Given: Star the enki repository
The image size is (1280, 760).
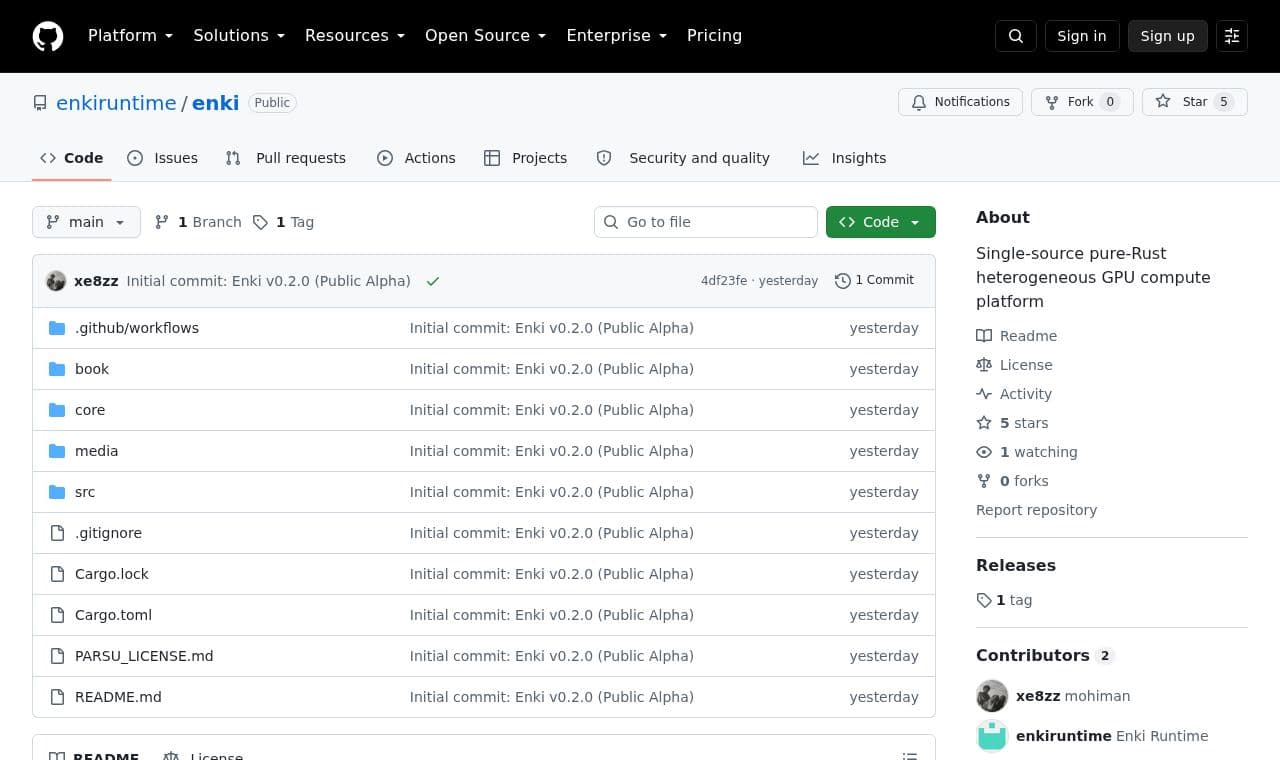Looking at the screenshot, I should point(1195,102).
